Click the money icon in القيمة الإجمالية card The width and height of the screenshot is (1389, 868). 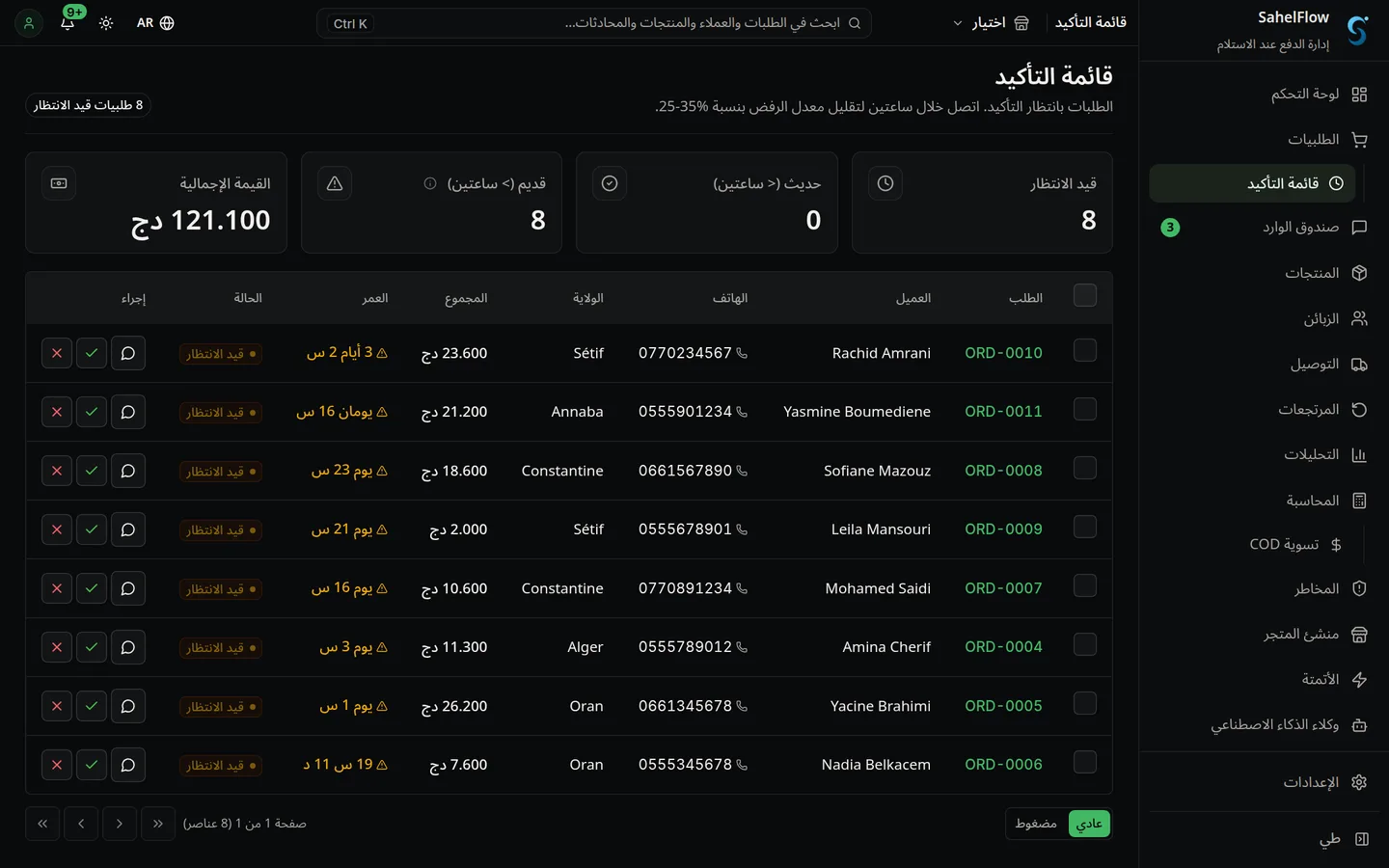click(x=59, y=183)
